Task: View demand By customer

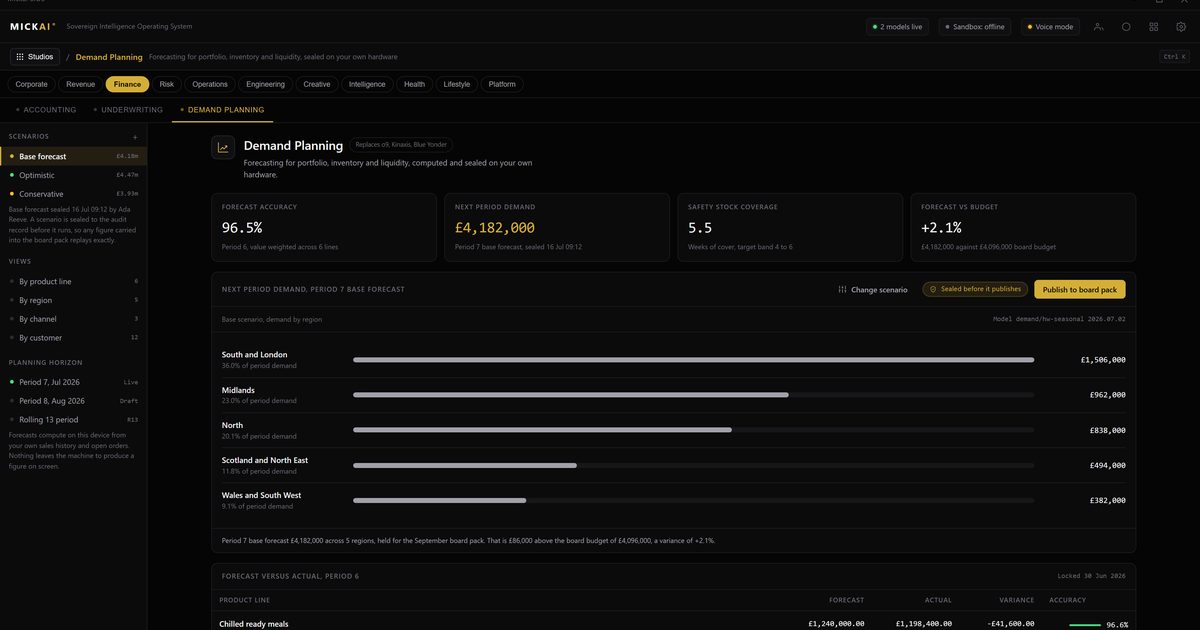Action: (73, 338)
